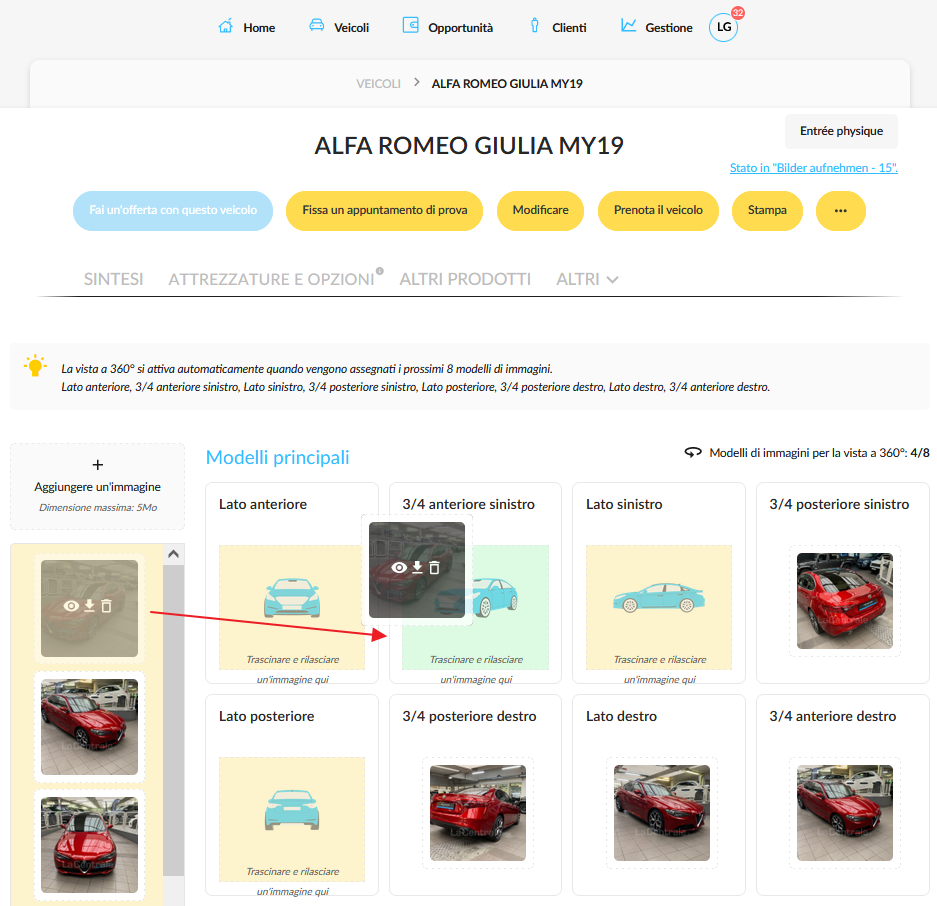The width and height of the screenshot is (937, 906).
Task: Download the first sidebar image
Action: pos(89,606)
